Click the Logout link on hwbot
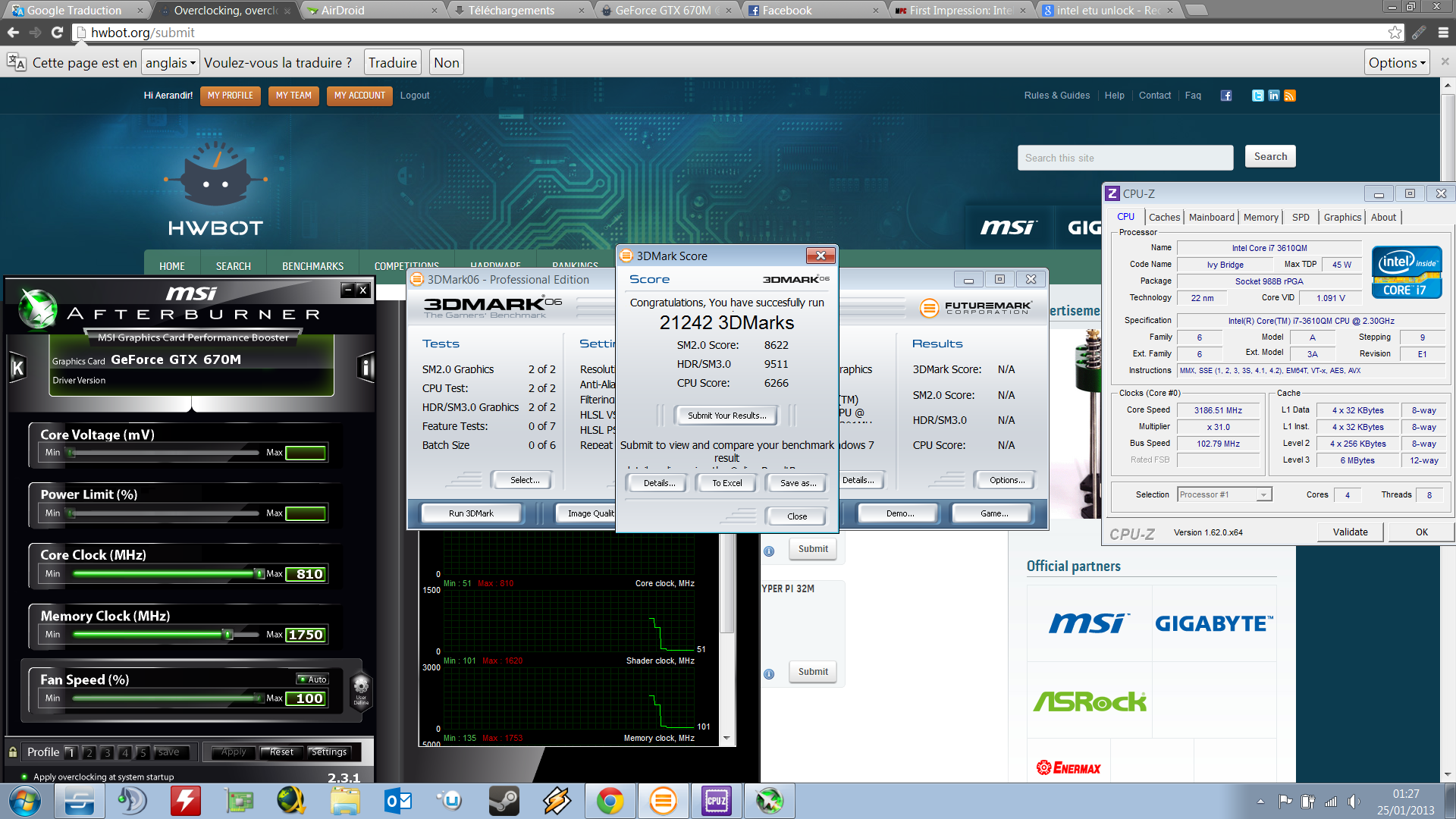 click(x=415, y=96)
